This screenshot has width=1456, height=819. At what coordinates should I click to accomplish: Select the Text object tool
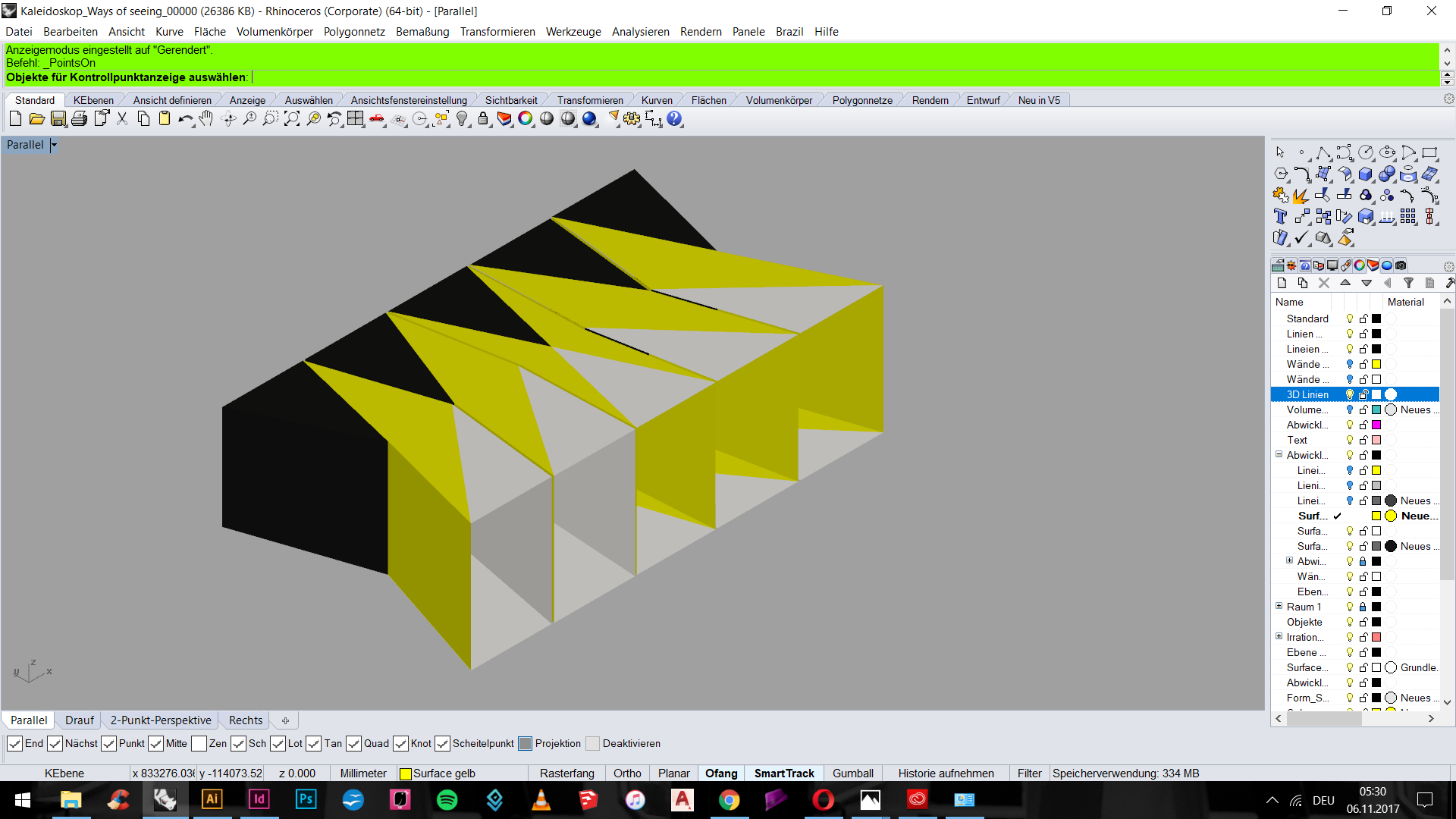1280,217
